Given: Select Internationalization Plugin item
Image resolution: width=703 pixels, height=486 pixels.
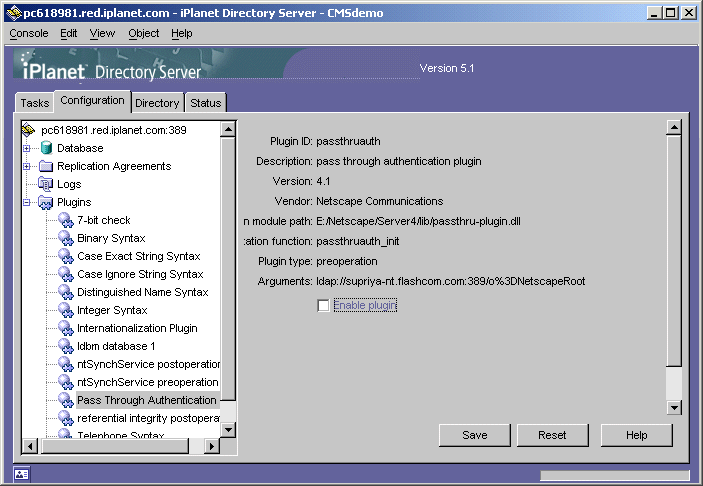Looking at the screenshot, I should [137, 328].
